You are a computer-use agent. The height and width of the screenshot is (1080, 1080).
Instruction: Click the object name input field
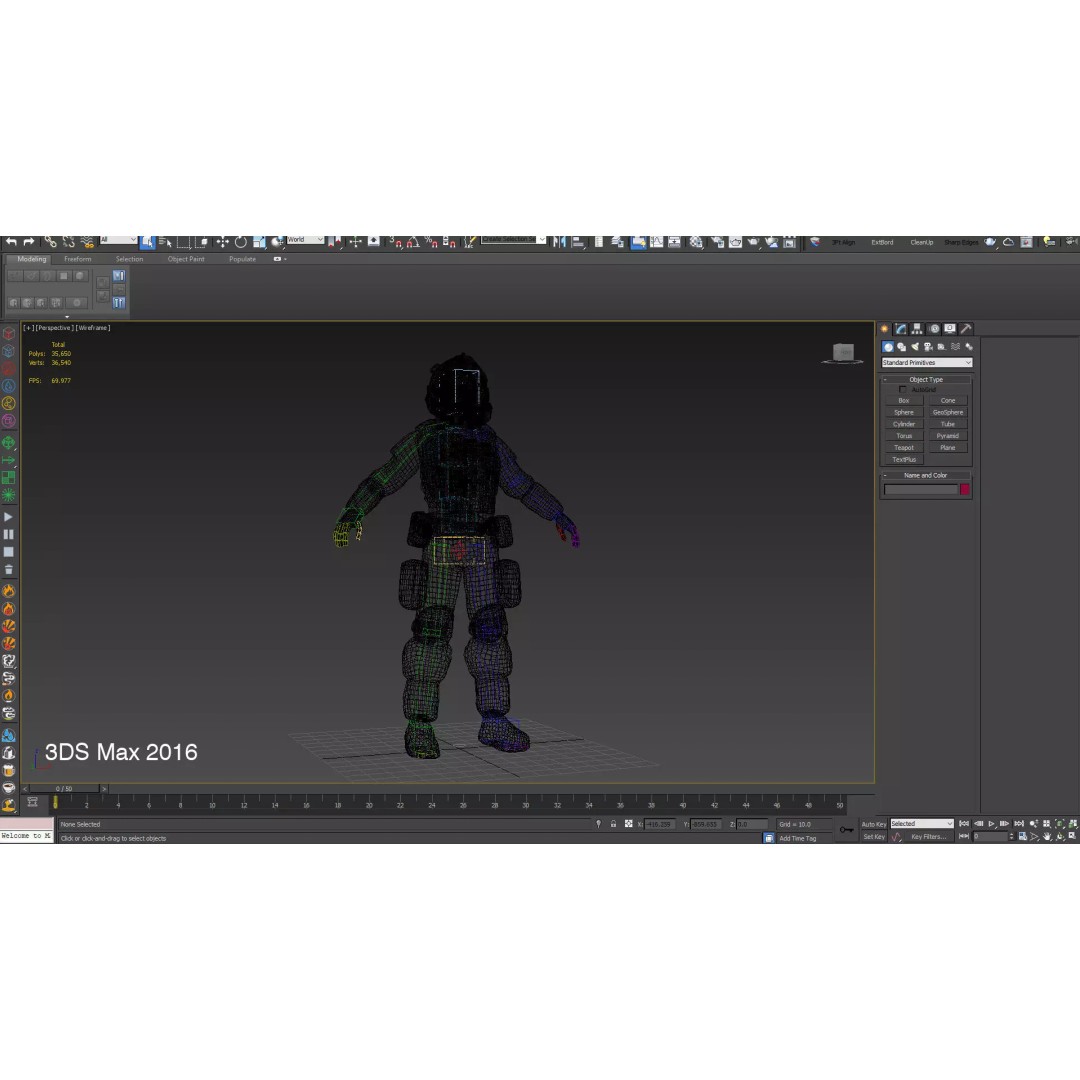coord(921,489)
